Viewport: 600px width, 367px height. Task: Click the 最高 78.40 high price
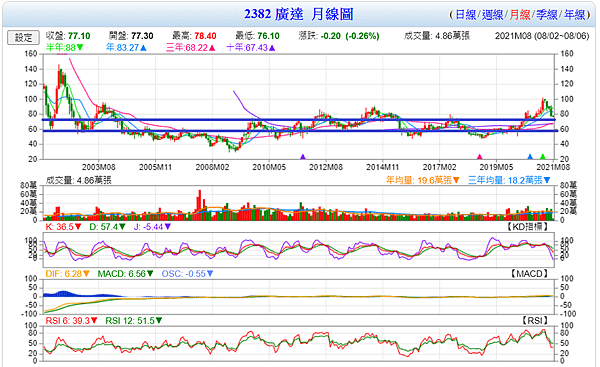194,36
